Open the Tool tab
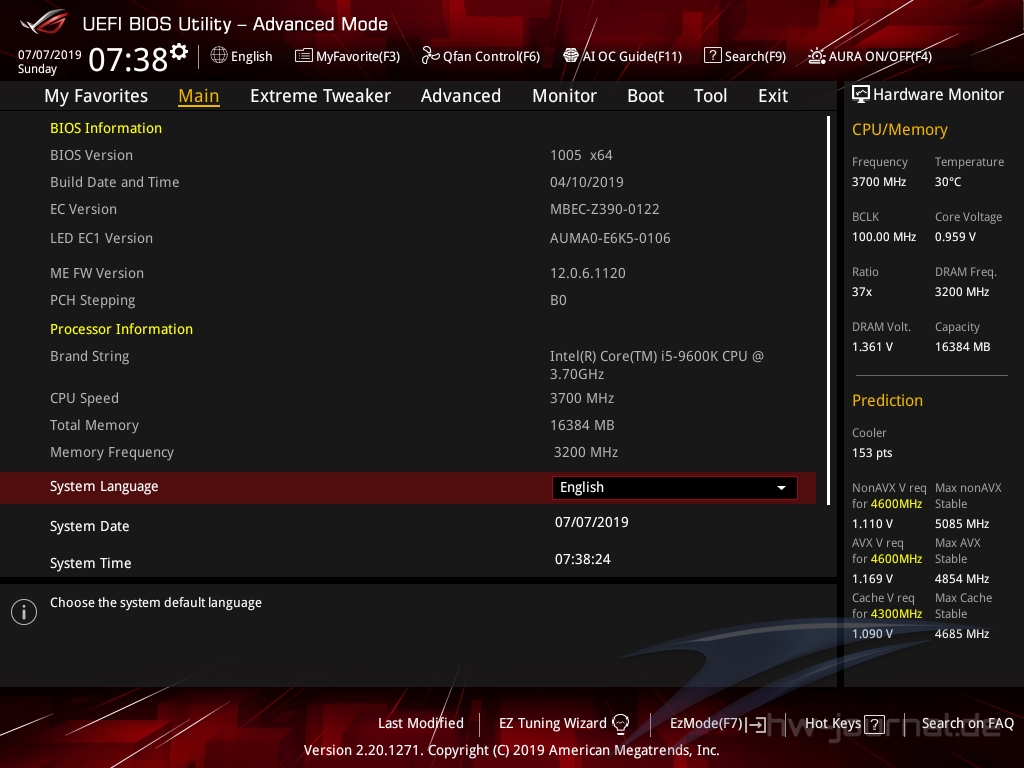Image resolution: width=1024 pixels, height=768 pixels. 710,95
